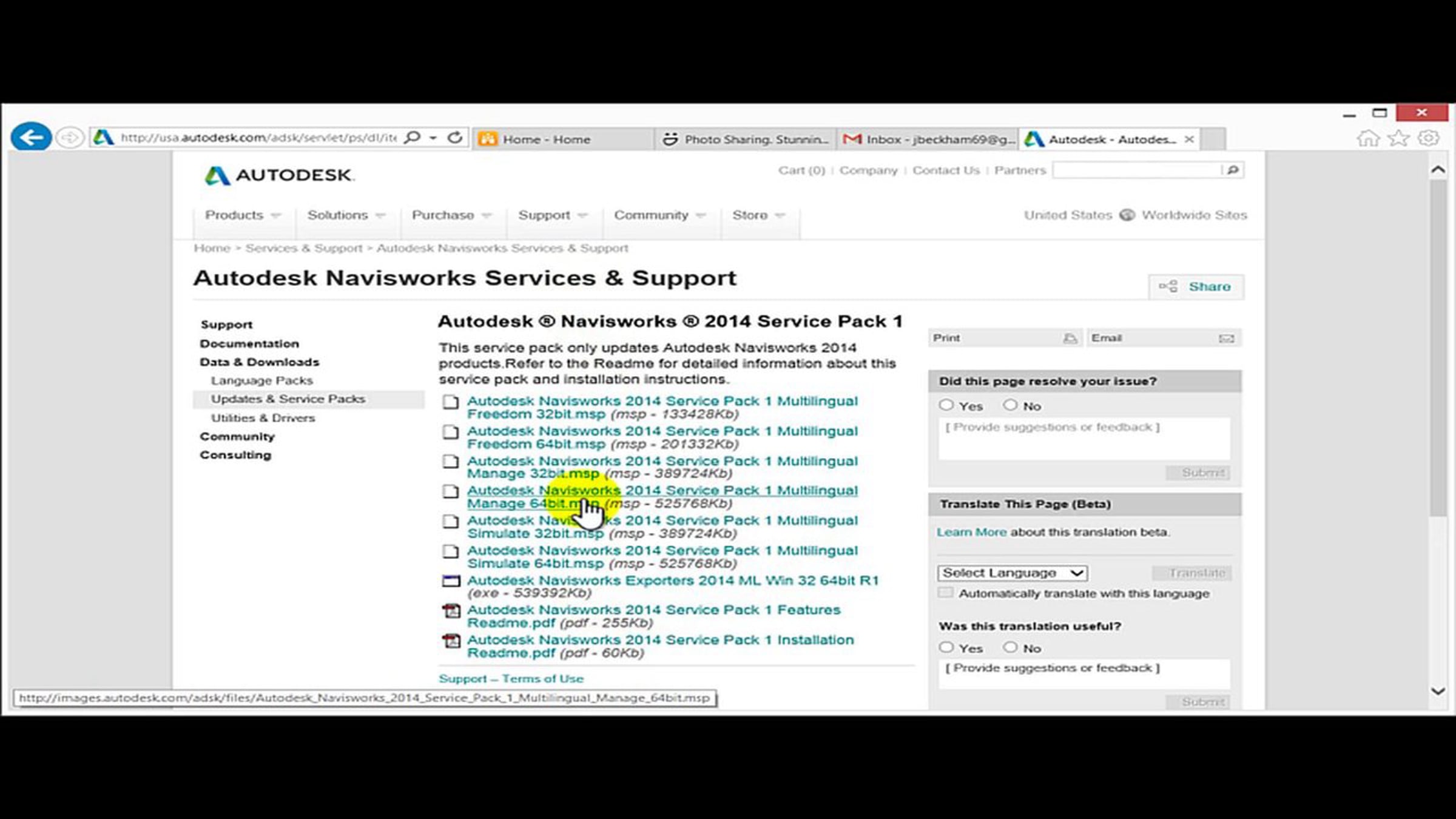Enable 'Automatically translate with this language' checkbox

(946, 593)
